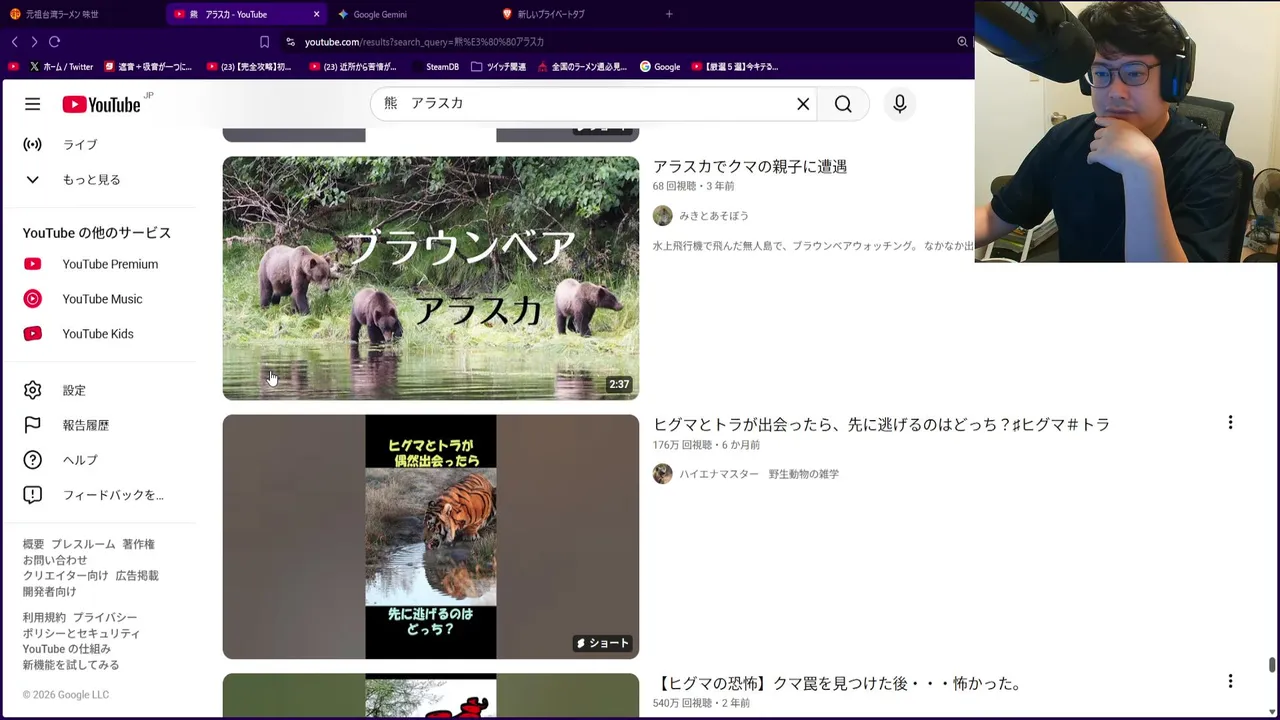Visit the みきとあそぼう channel avatar

click(x=663, y=216)
